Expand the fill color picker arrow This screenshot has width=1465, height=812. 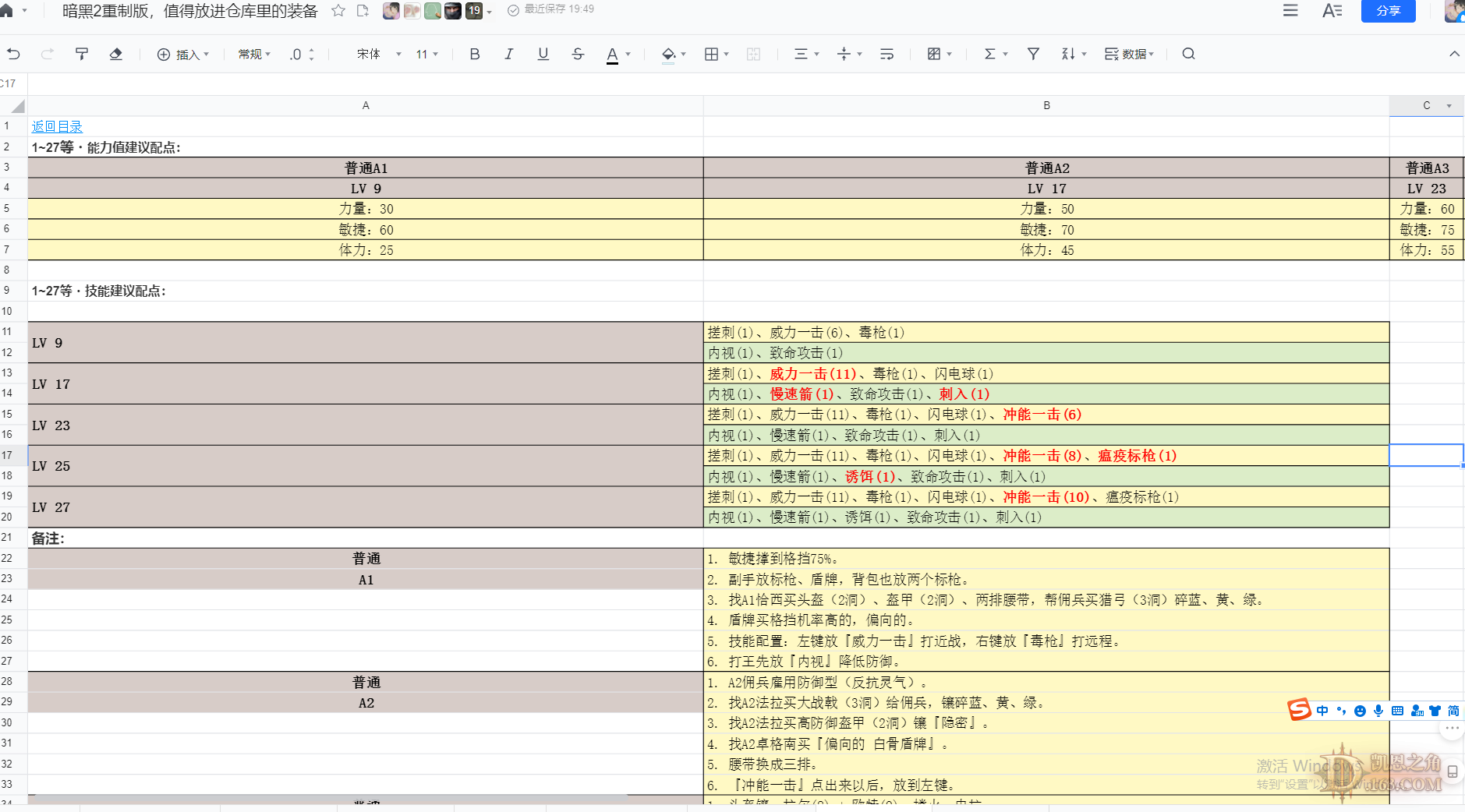(684, 55)
